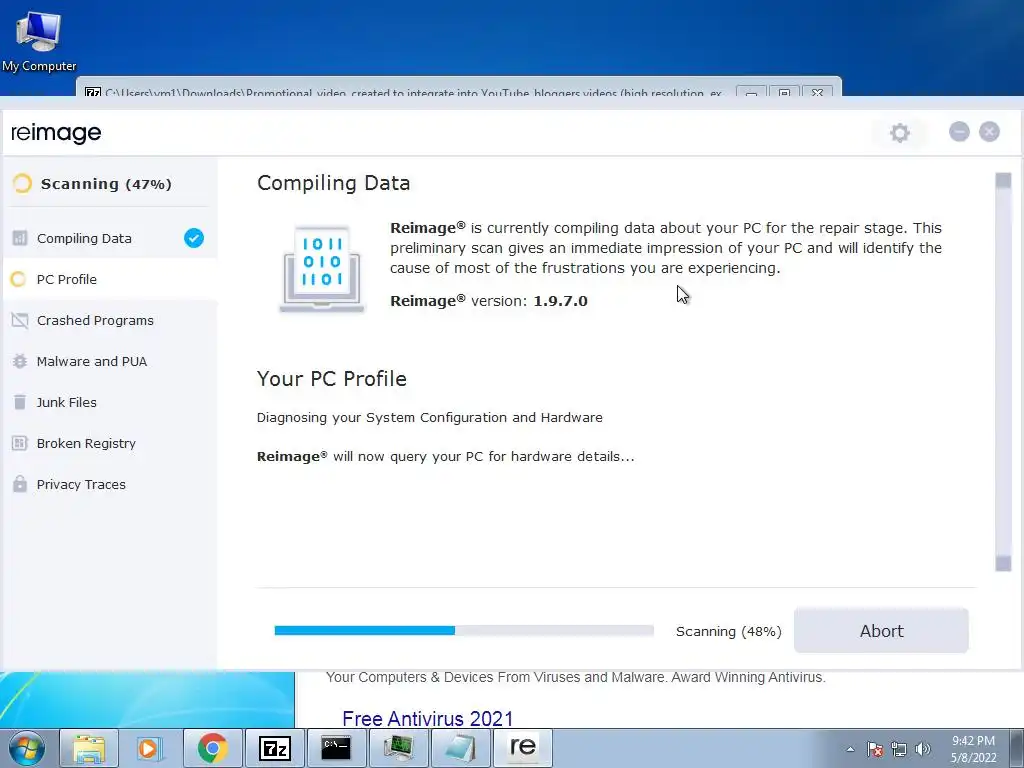The image size is (1024, 768).
Task: Open Broken Registry section
Action: pos(108,443)
